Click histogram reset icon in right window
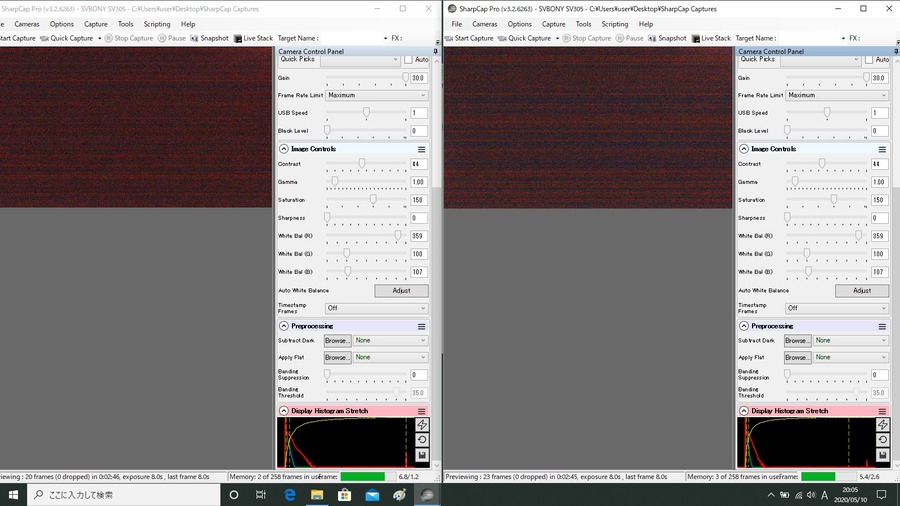Image resolution: width=900 pixels, height=506 pixels. pyautogui.click(x=882, y=439)
